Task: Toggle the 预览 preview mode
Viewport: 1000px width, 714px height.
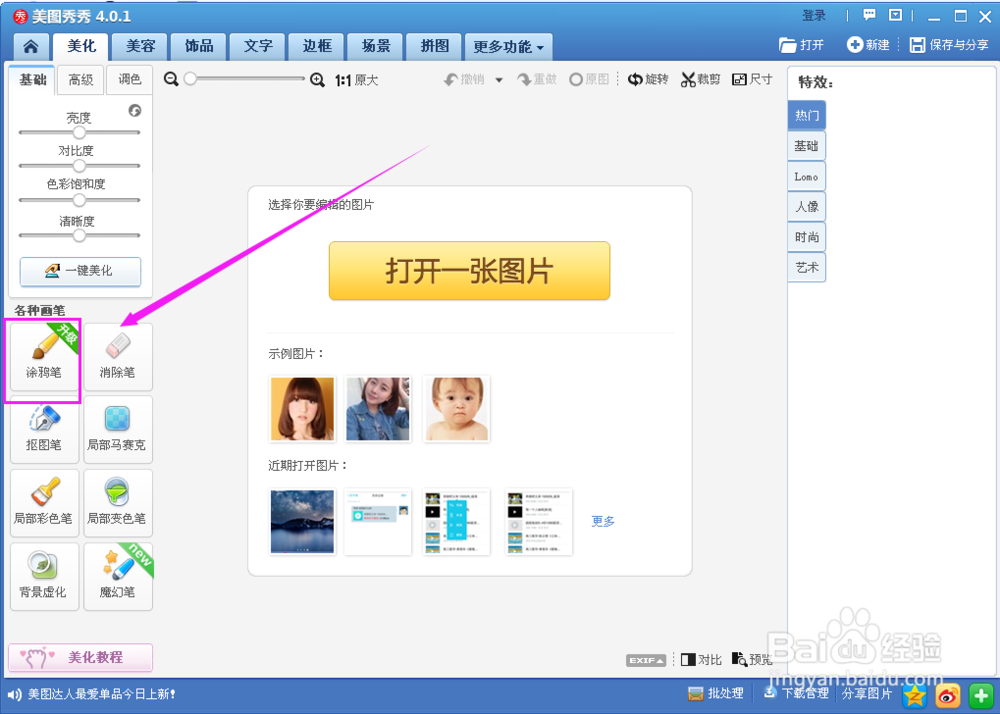Action: (x=752, y=659)
